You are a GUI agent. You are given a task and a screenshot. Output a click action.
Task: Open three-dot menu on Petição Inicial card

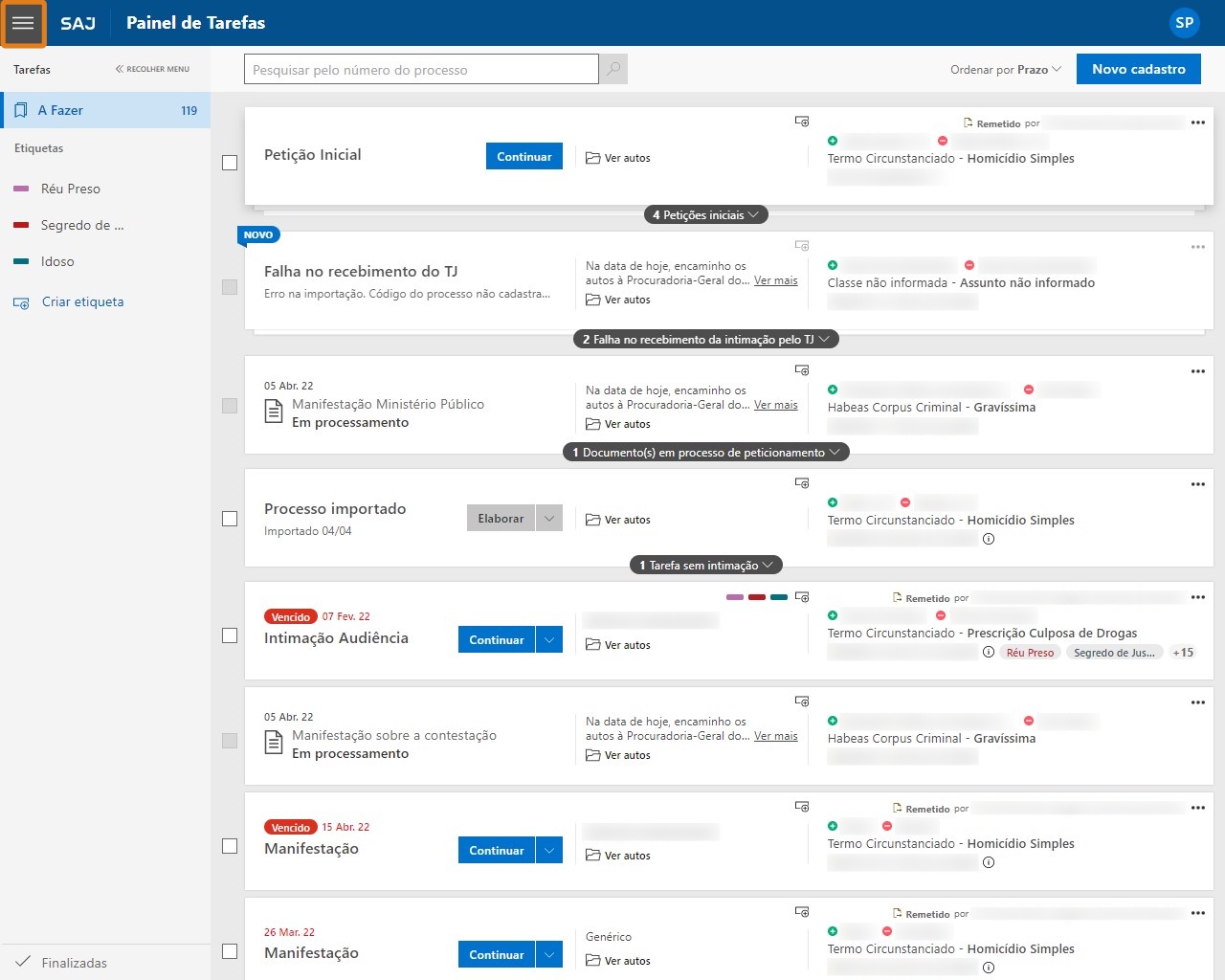tap(1197, 122)
